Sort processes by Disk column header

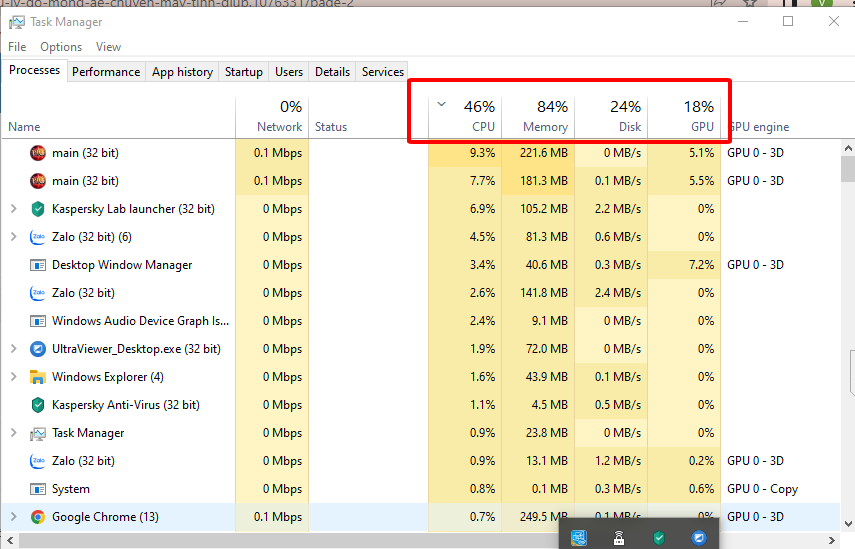pos(613,117)
